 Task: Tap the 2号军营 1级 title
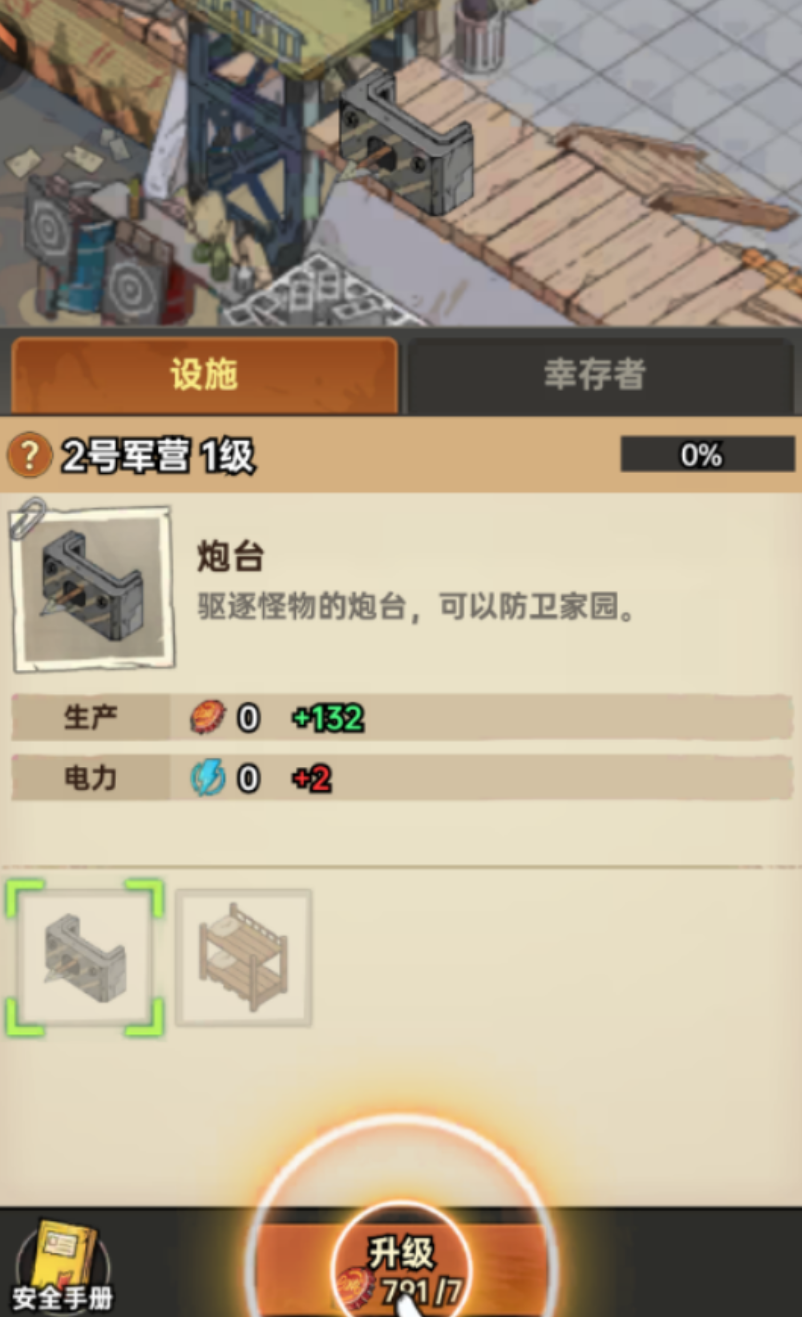158,457
